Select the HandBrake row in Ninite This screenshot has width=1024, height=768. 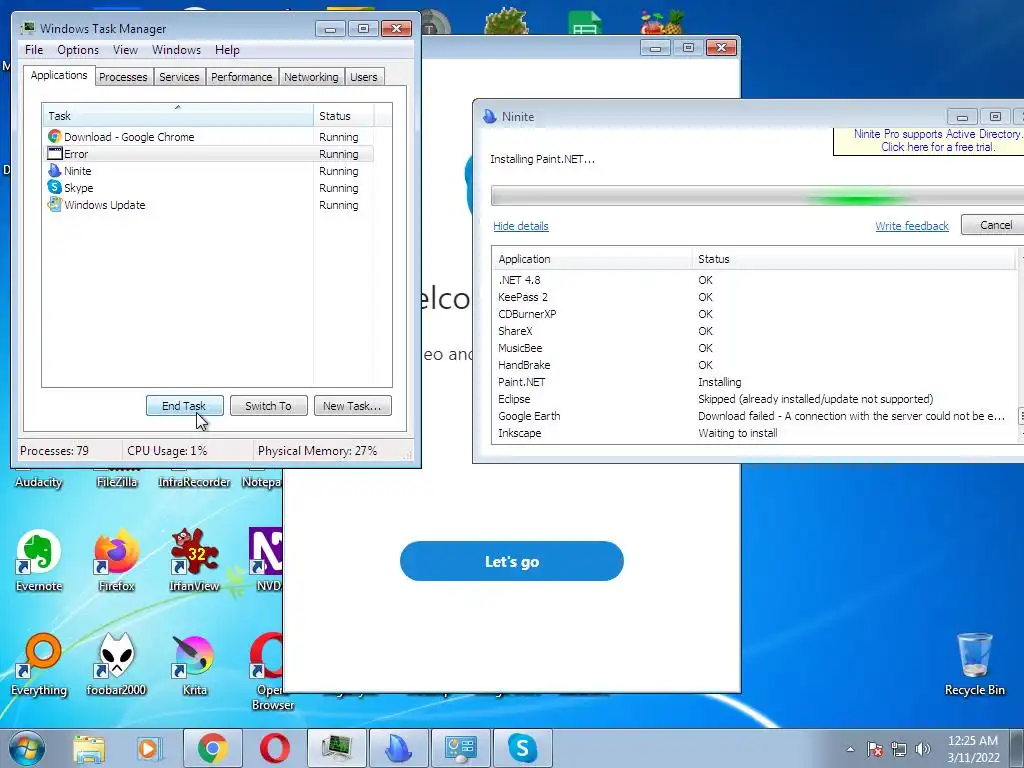point(754,365)
